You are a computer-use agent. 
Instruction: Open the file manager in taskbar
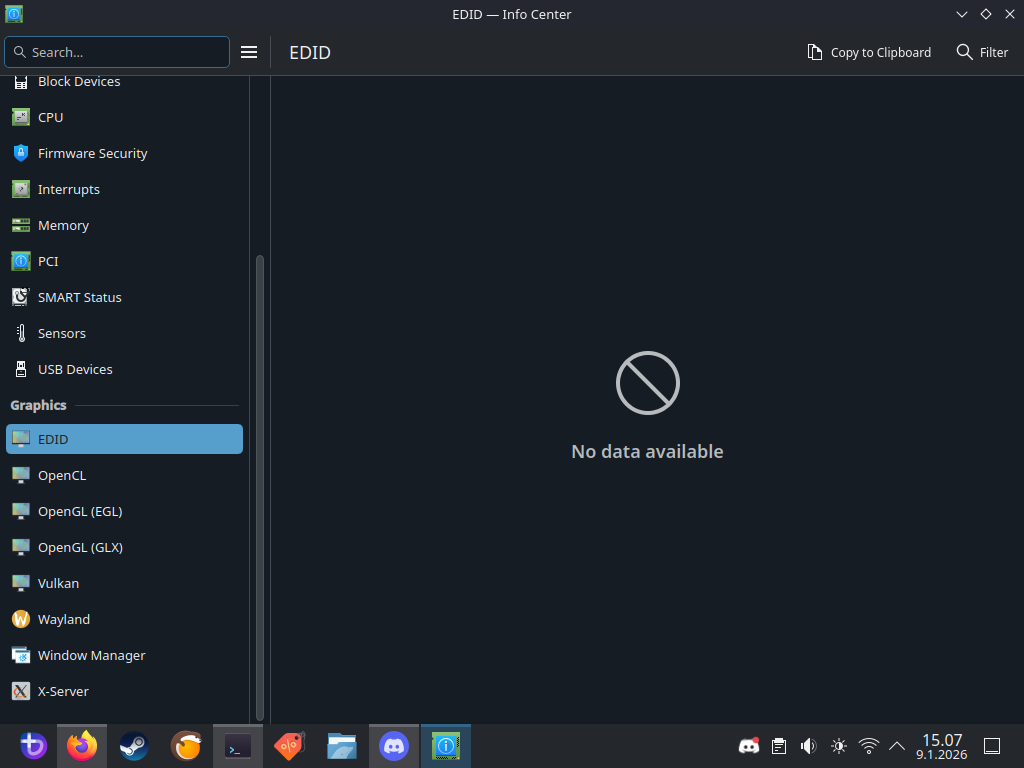342,746
